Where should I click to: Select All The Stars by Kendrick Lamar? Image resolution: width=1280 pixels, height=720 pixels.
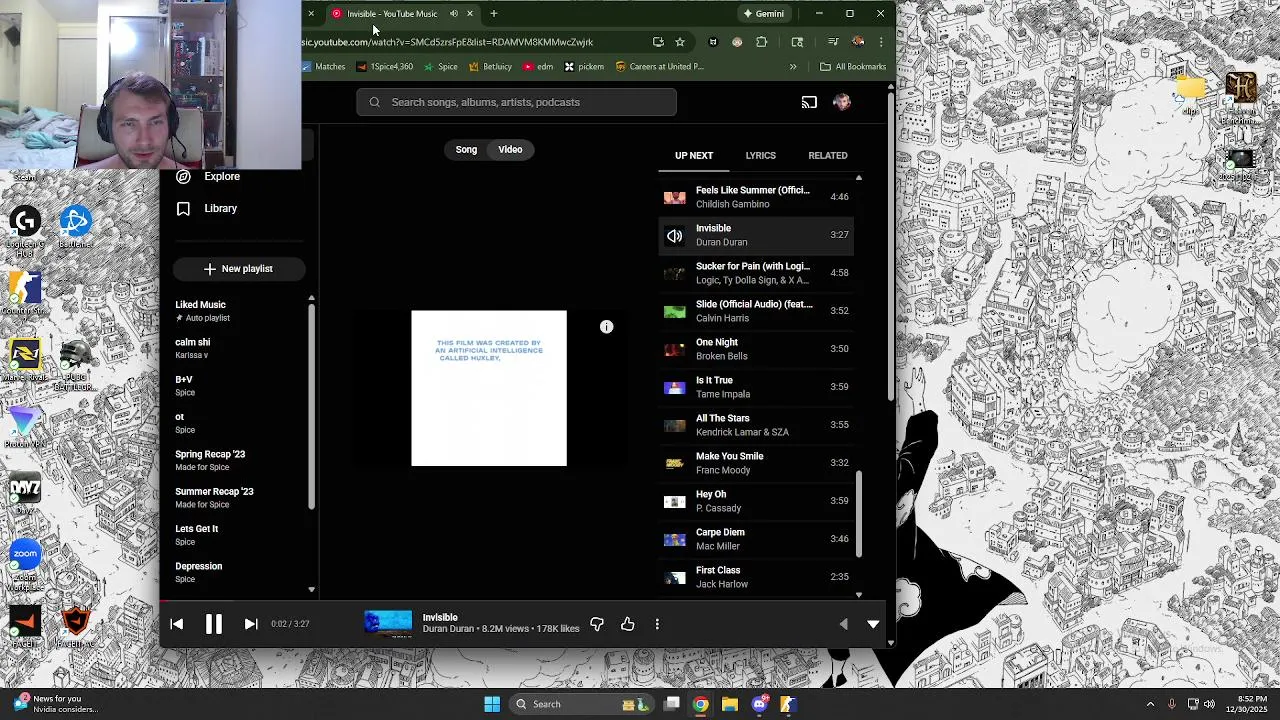point(757,425)
